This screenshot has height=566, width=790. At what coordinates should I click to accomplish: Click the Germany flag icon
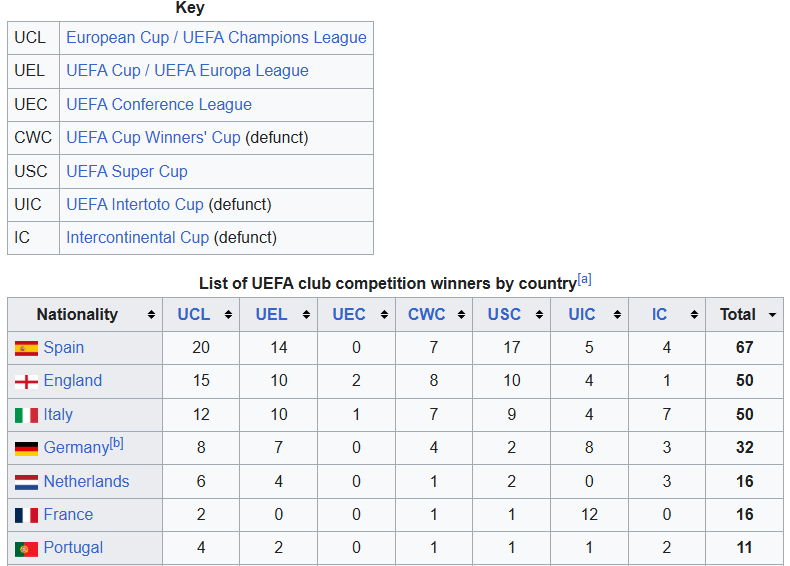pyautogui.click(x=26, y=449)
